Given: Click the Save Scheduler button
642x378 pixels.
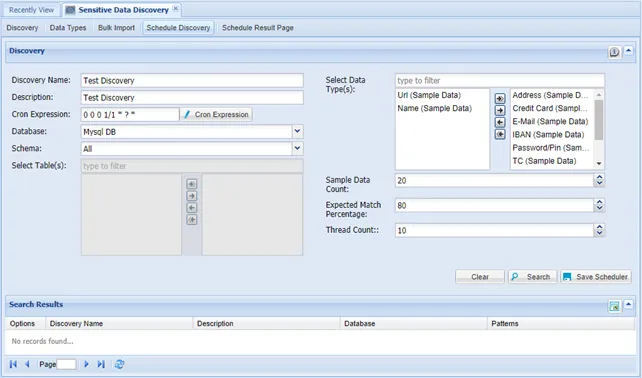Looking at the screenshot, I should (596, 277).
